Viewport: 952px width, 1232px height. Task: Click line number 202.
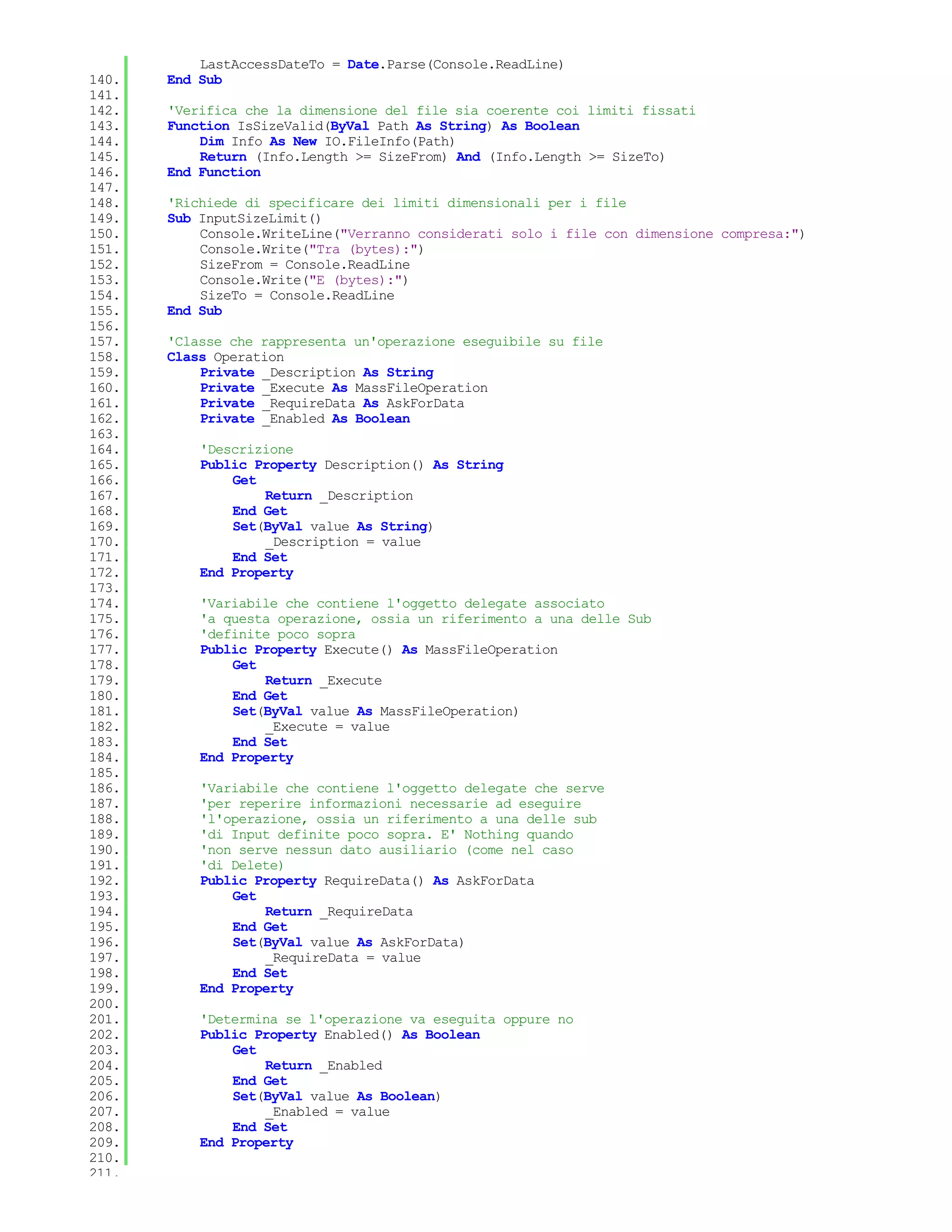[x=104, y=1035]
